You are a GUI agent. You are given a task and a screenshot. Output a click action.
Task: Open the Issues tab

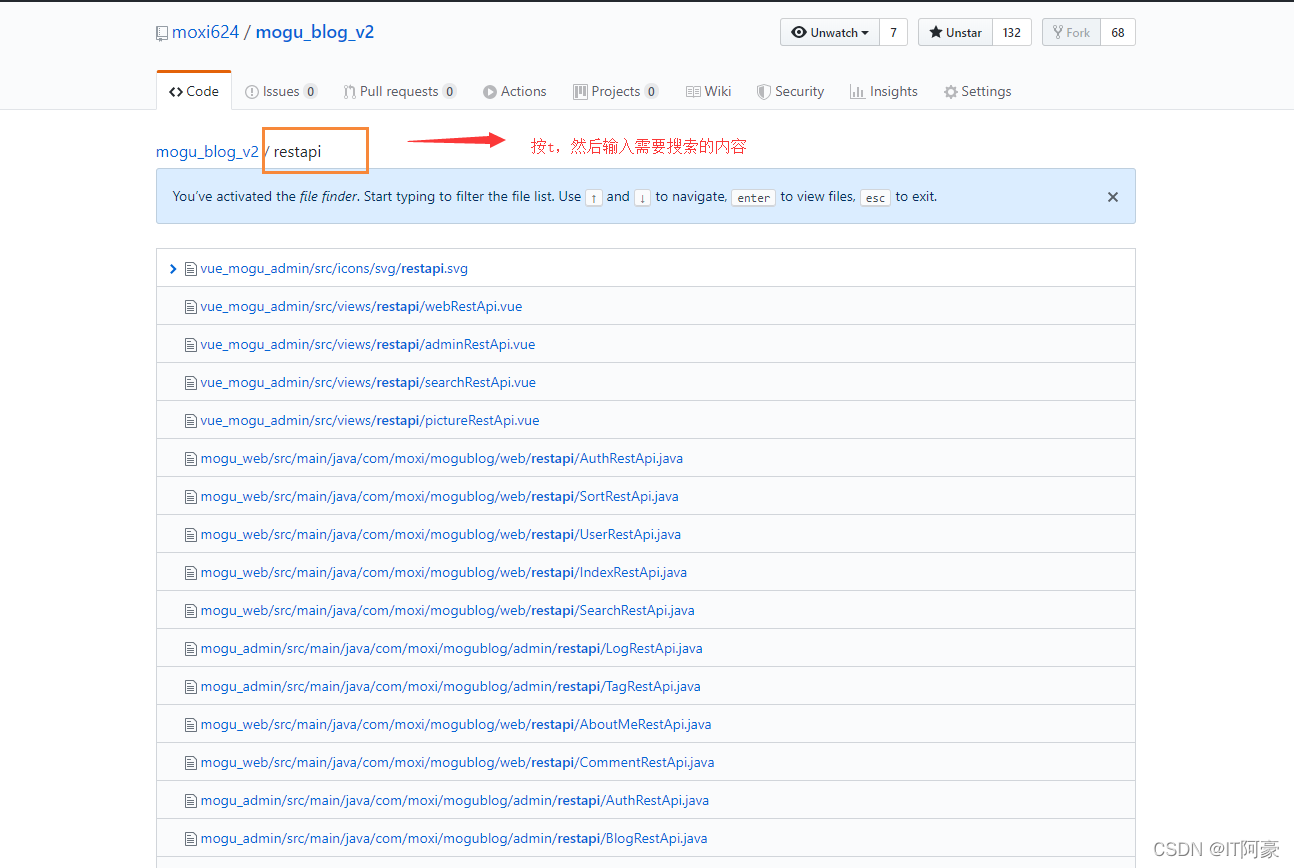point(281,91)
